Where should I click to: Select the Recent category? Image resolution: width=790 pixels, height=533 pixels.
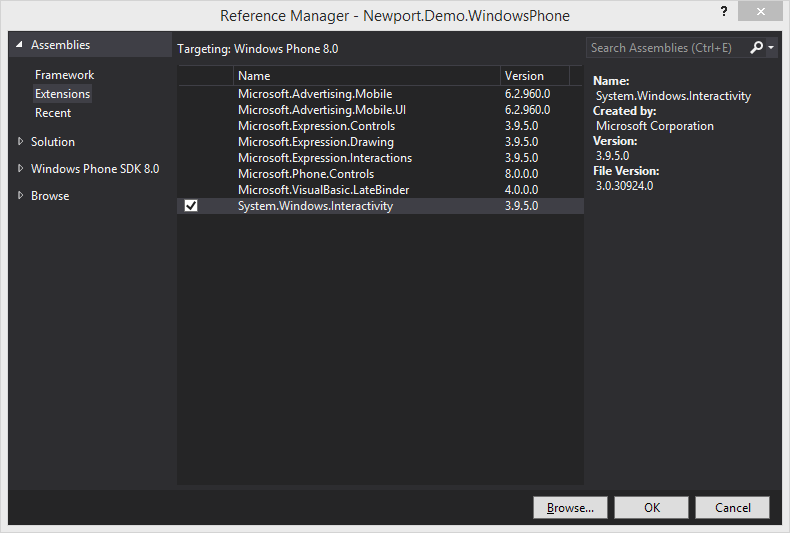[x=53, y=113]
